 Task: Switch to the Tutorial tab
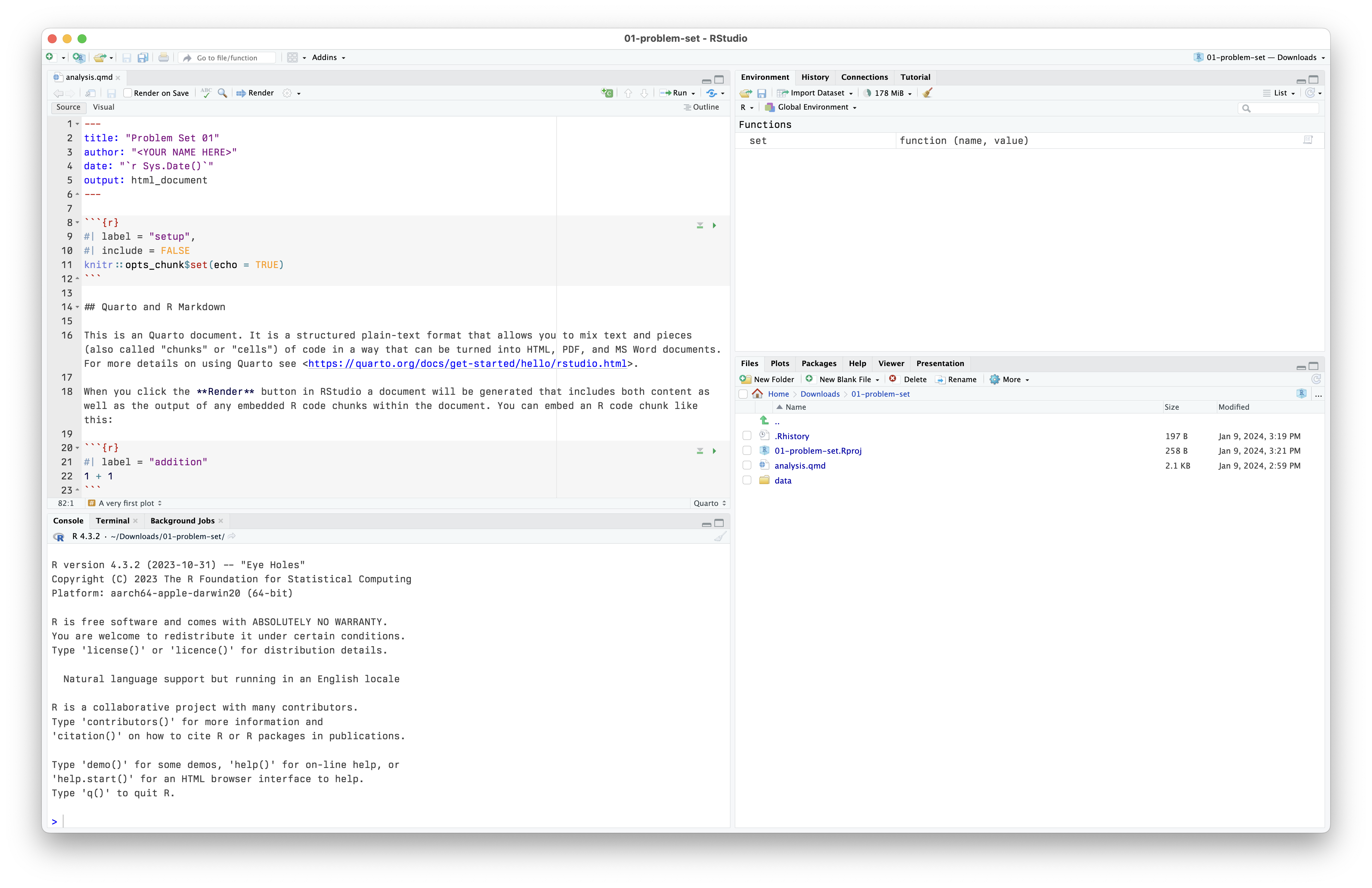coord(915,77)
